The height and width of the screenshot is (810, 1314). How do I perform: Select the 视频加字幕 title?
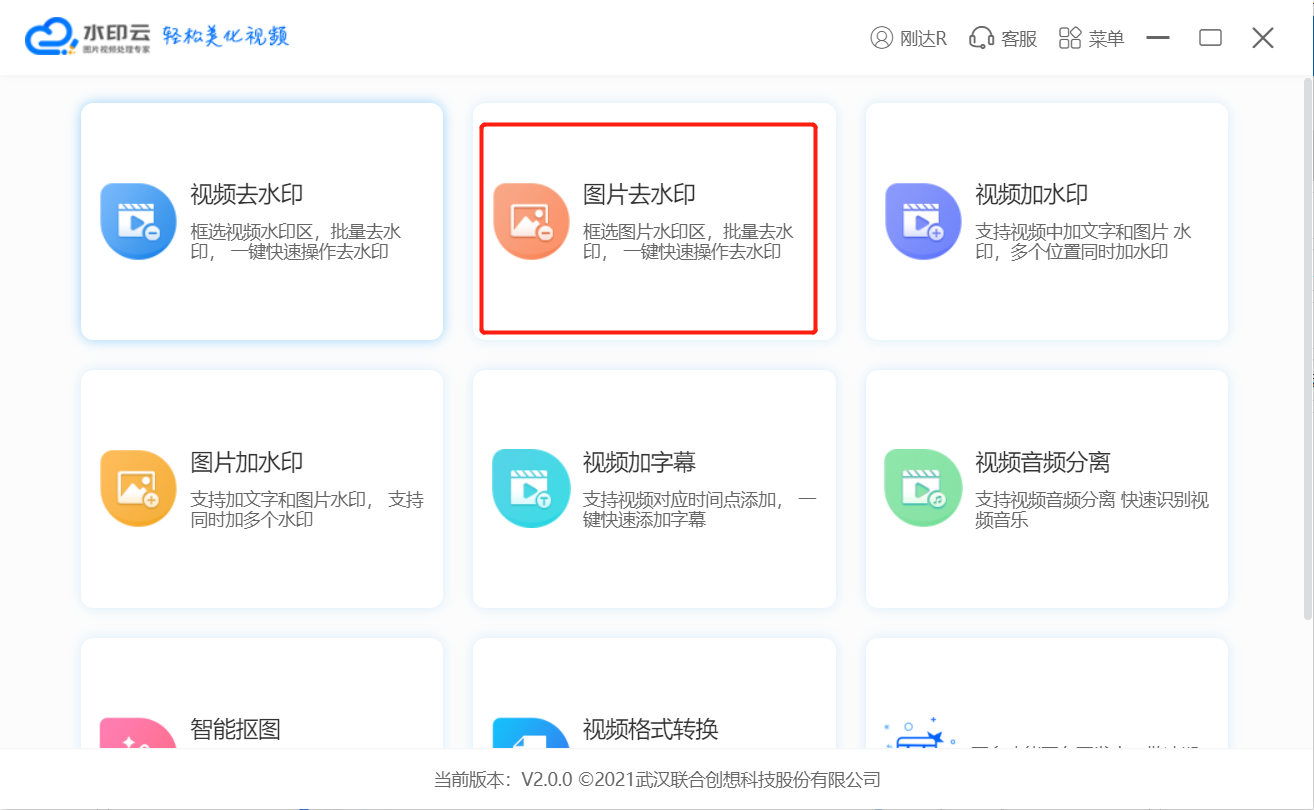point(639,463)
